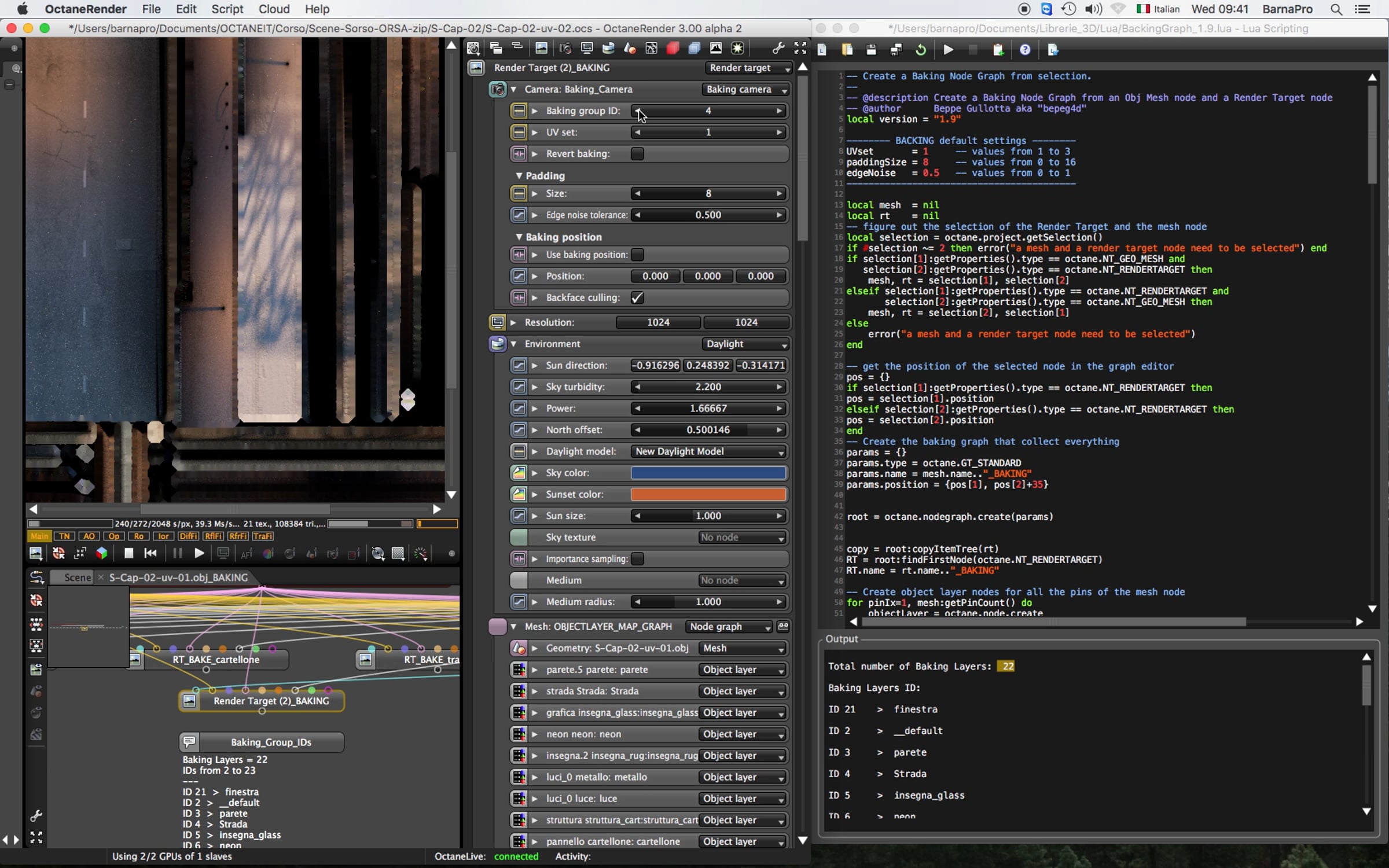The height and width of the screenshot is (868, 1389).
Task: Click the render priority gauge icon
Action: coord(421,553)
